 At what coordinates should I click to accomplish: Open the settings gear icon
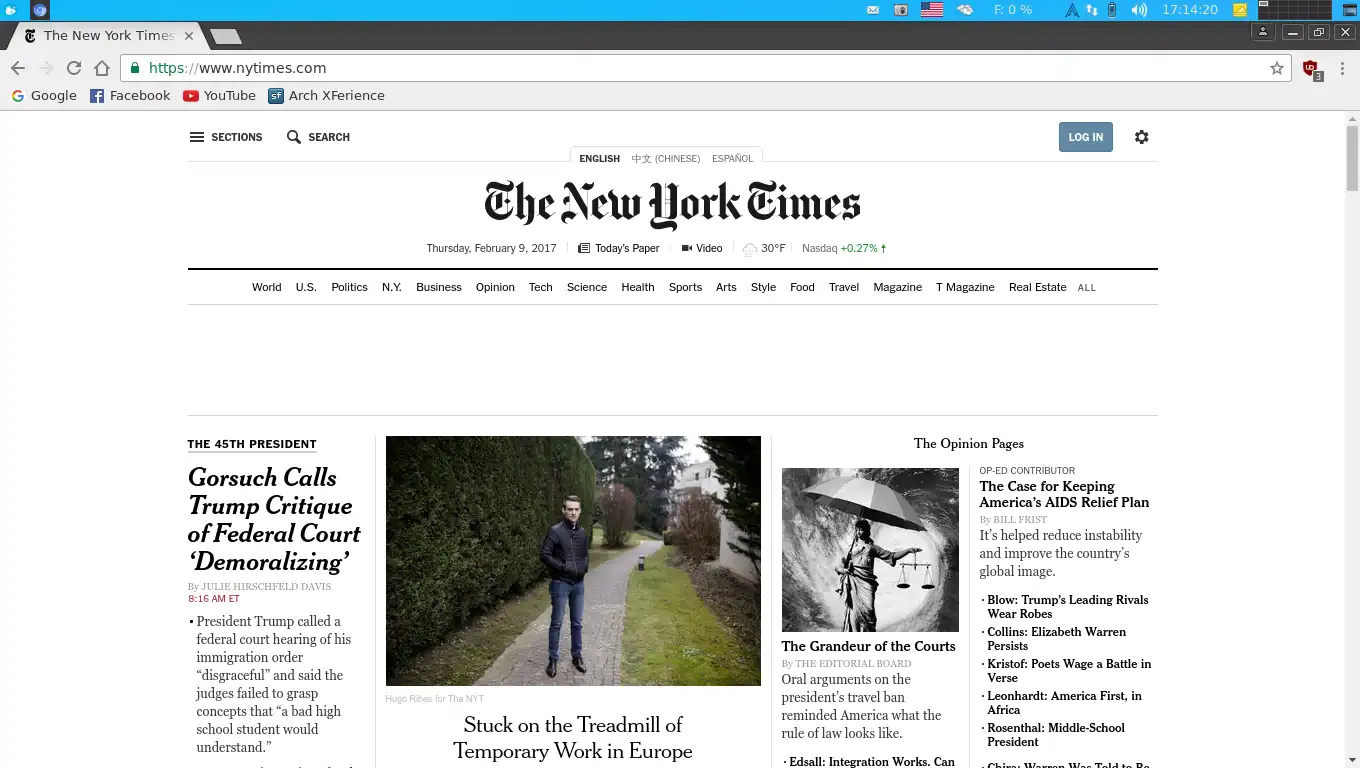click(x=1142, y=137)
